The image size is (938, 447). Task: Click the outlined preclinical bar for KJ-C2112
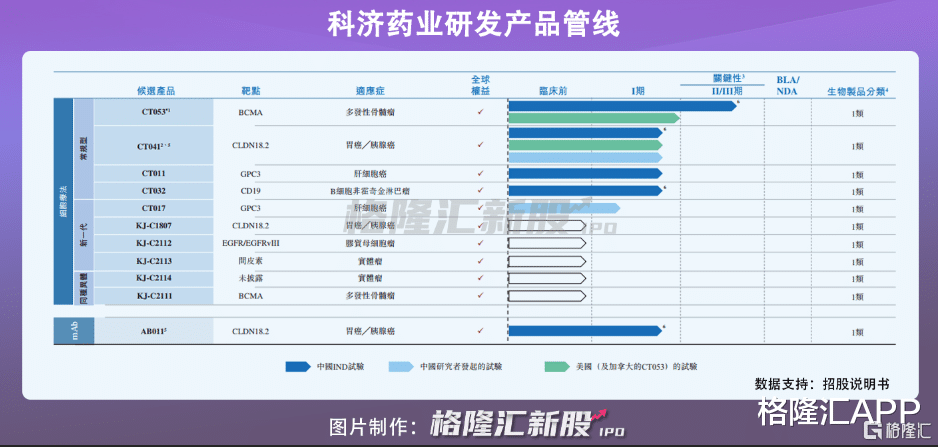[x=547, y=244]
